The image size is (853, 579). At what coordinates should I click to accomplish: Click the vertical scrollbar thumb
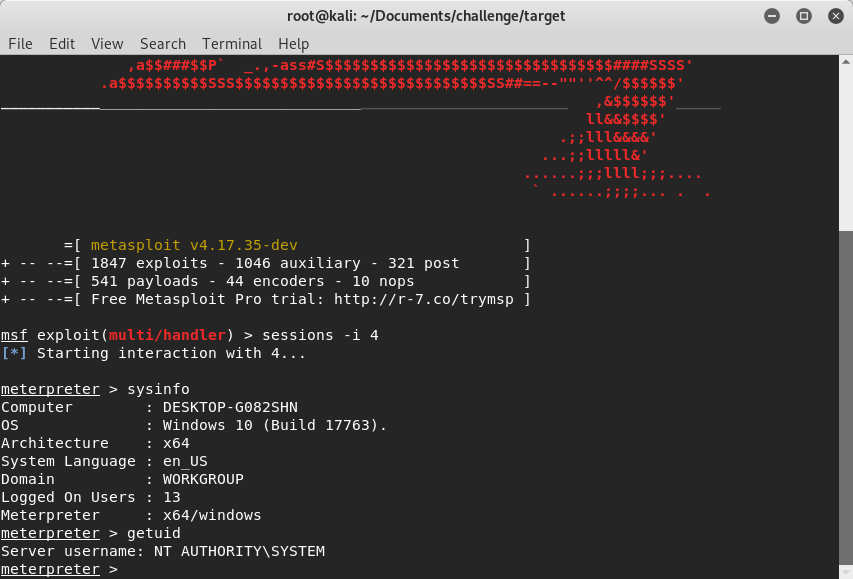(845, 400)
